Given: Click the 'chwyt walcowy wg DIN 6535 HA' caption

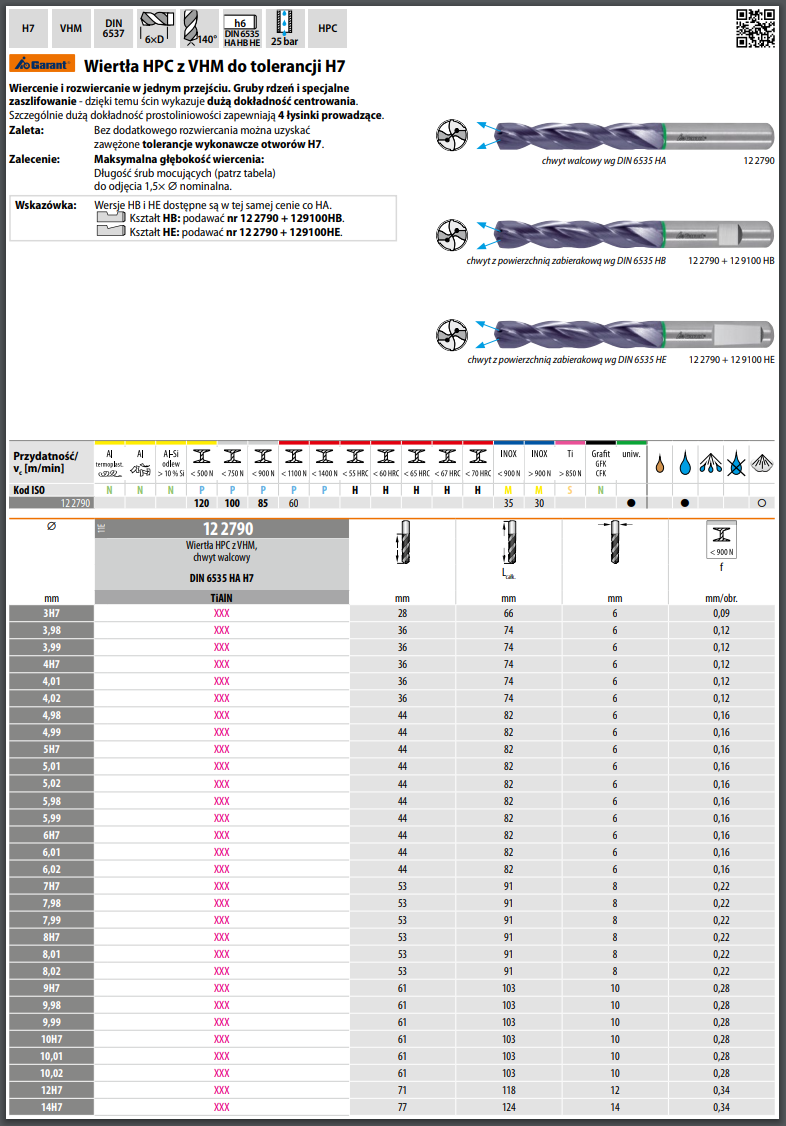Looking at the screenshot, I should click(x=604, y=161).
